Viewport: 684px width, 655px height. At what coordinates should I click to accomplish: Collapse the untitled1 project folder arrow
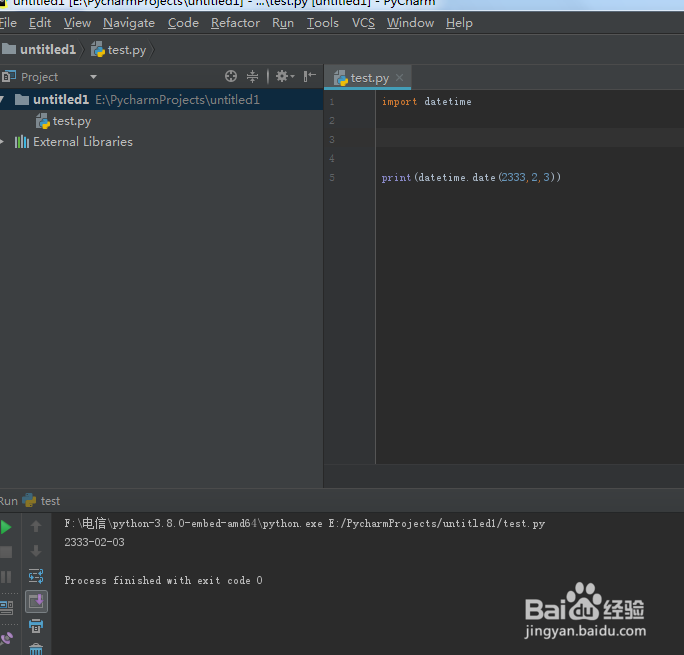[x=2, y=100]
